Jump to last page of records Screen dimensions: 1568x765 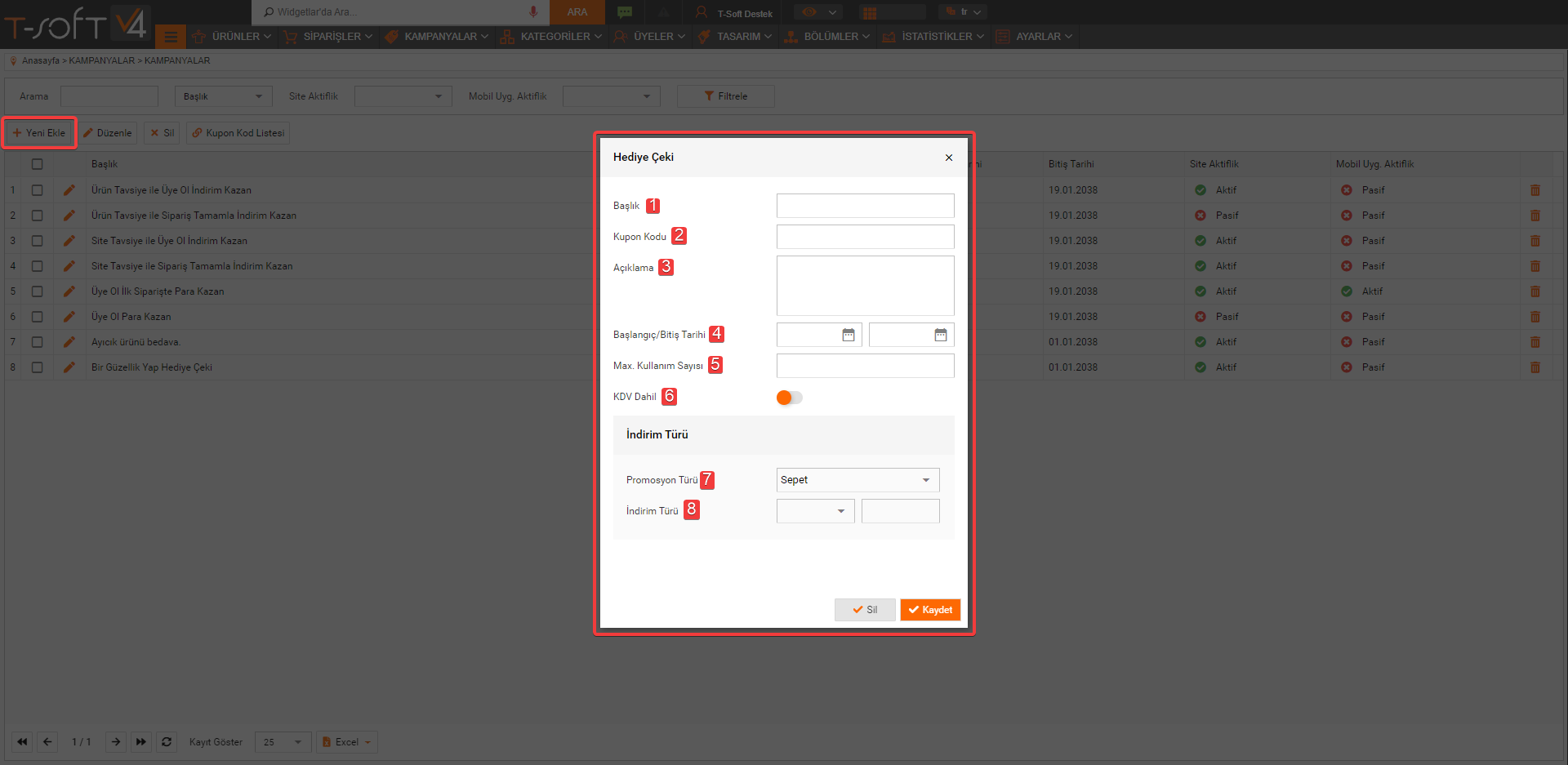[141, 742]
